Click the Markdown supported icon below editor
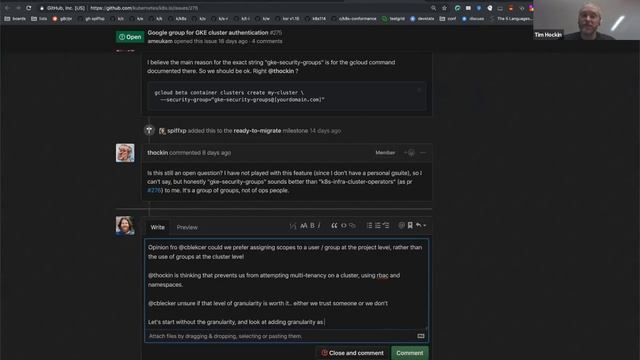The image size is (640, 360). [421, 336]
